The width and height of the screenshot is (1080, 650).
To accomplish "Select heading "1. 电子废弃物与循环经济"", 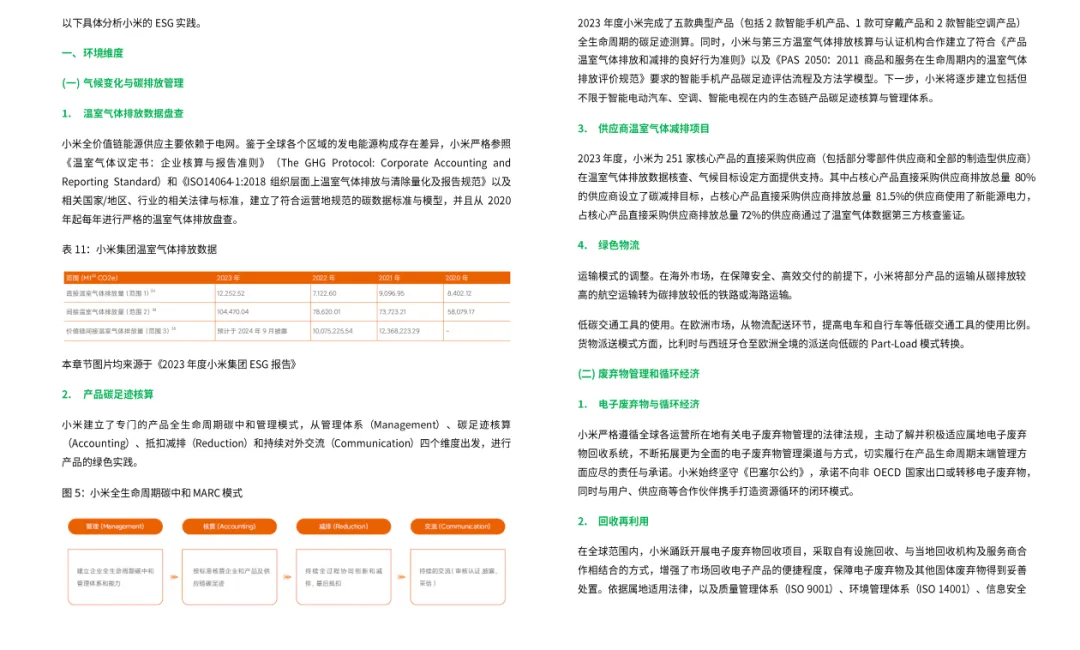I will [638, 404].
